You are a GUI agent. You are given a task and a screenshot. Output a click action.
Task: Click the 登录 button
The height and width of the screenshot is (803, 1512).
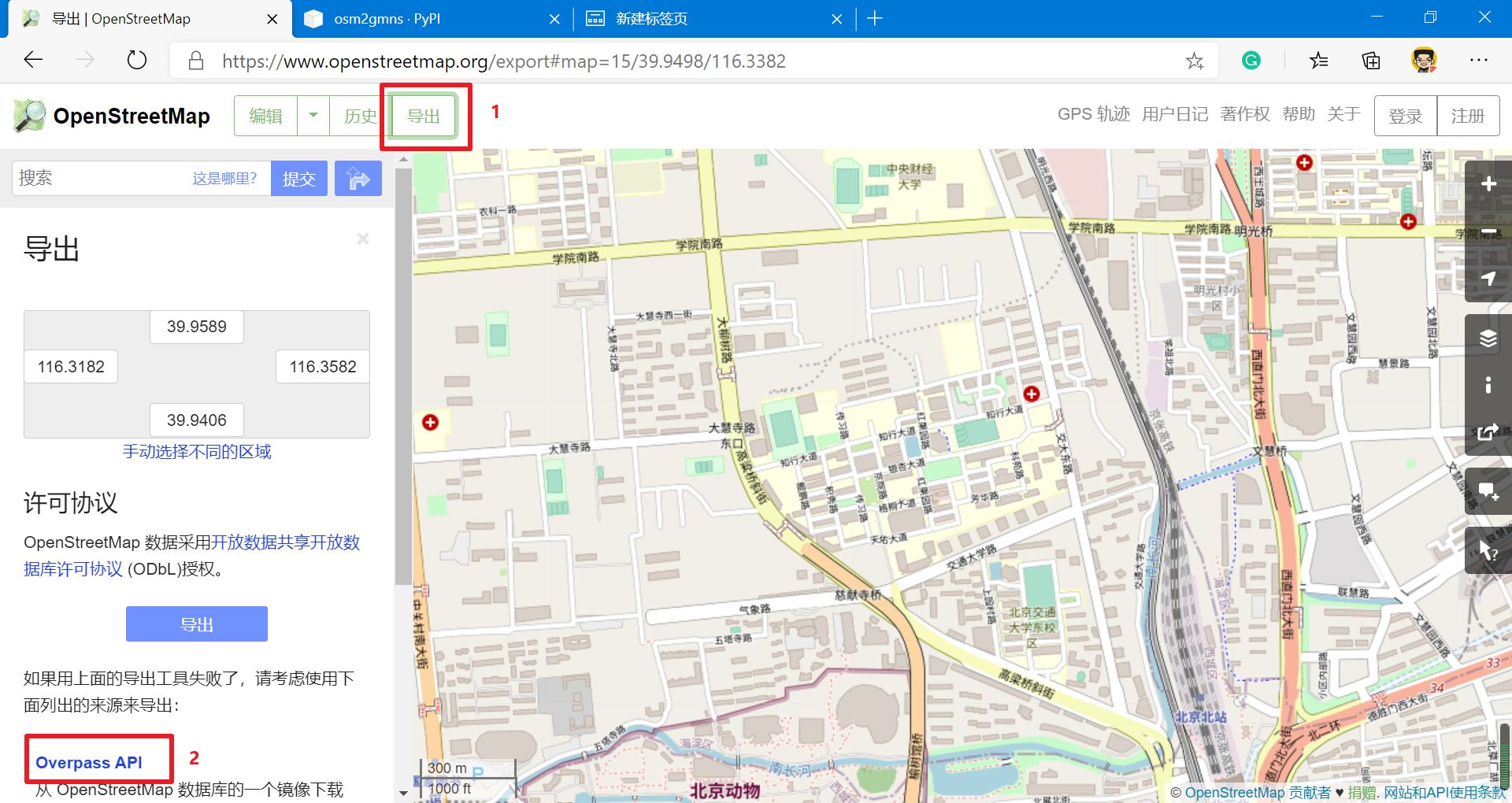click(1406, 116)
